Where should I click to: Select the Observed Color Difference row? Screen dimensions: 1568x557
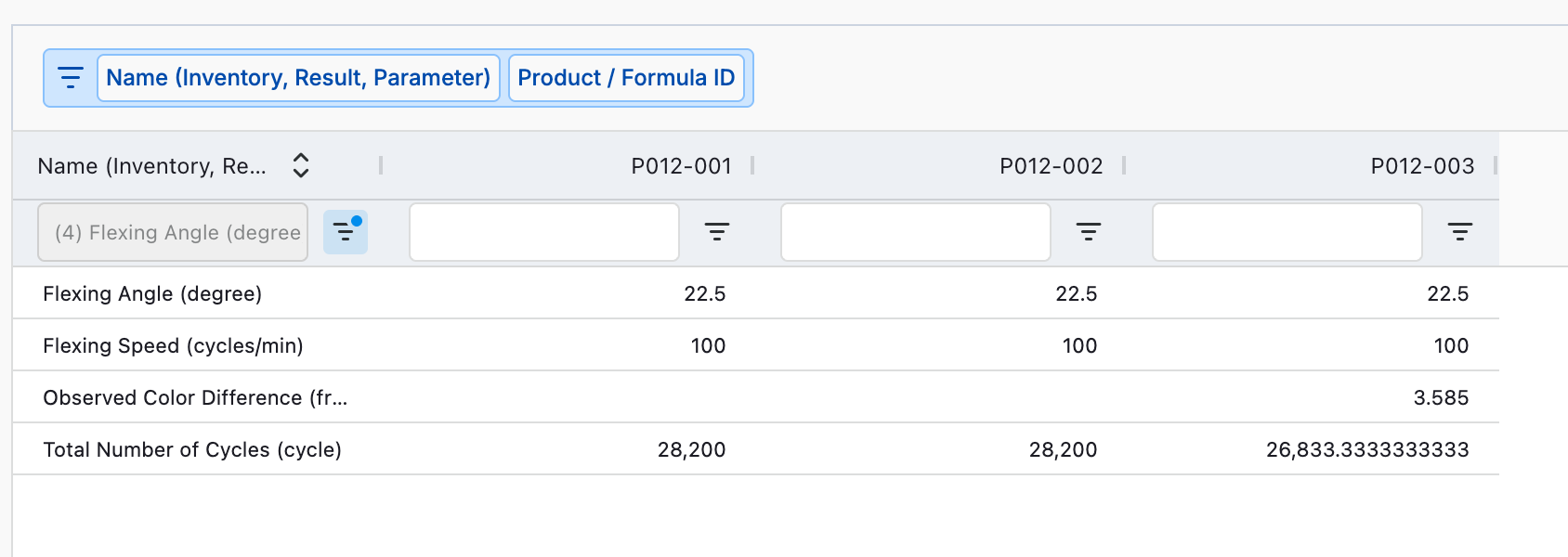(195, 397)
